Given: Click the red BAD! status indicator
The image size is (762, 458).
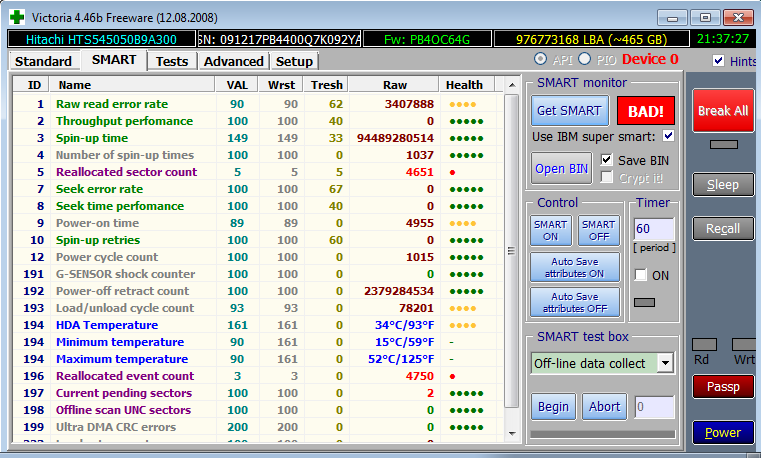Looking at the screenshot, I should point(646,110).
